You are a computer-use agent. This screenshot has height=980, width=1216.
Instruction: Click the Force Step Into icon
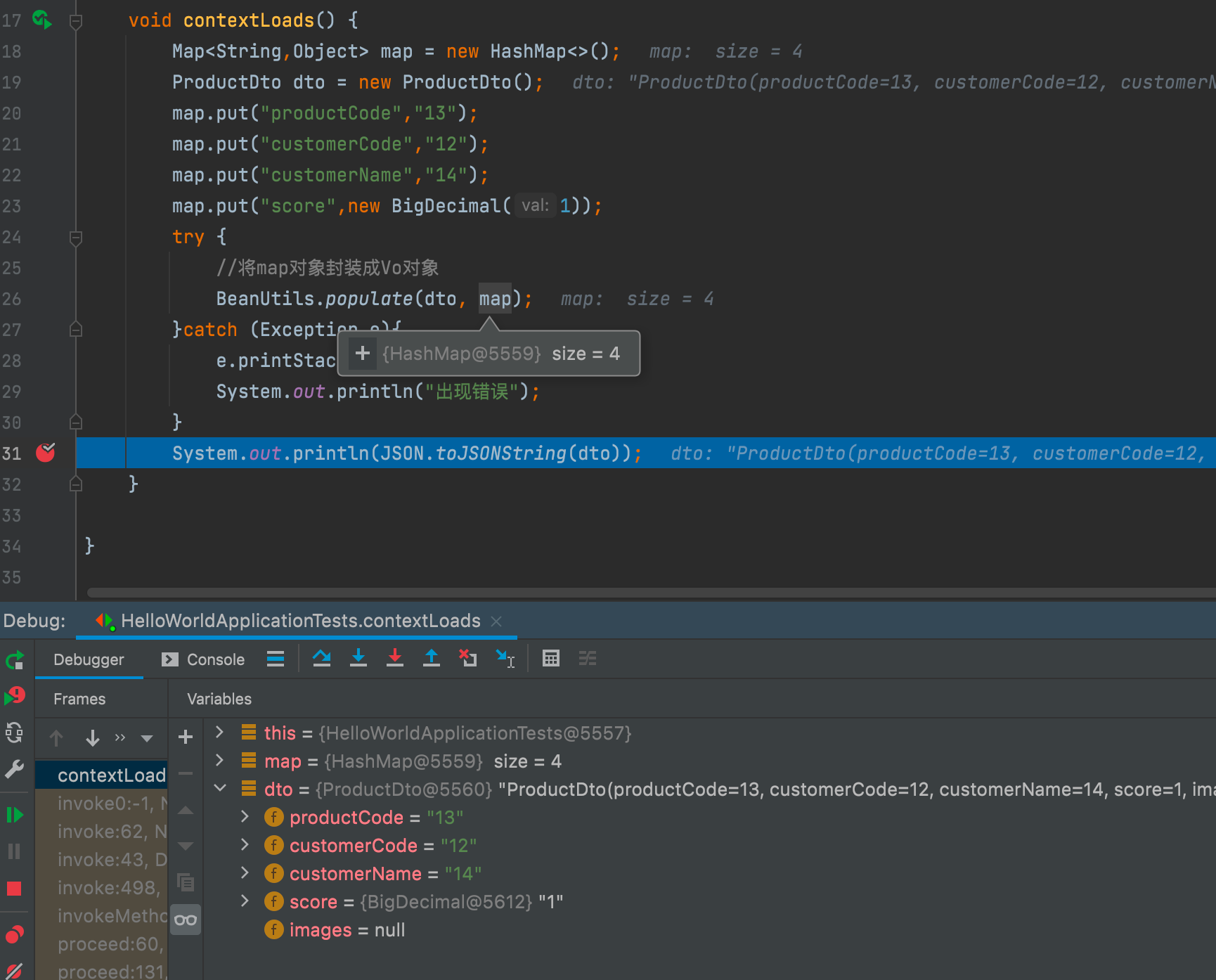pos(395,659)
